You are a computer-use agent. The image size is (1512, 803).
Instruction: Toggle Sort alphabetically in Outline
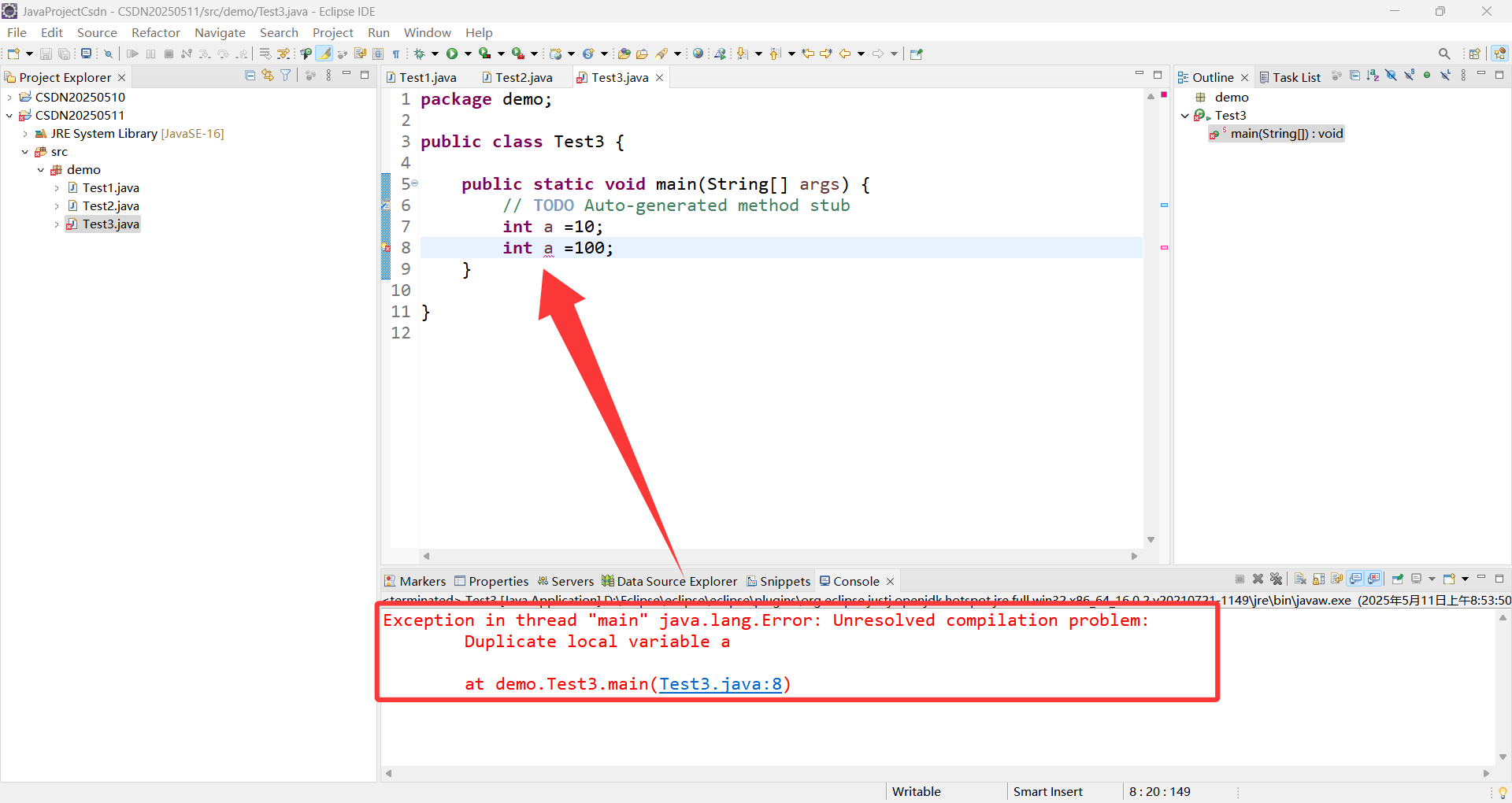pyautogui.click(x=1373, y=76)
